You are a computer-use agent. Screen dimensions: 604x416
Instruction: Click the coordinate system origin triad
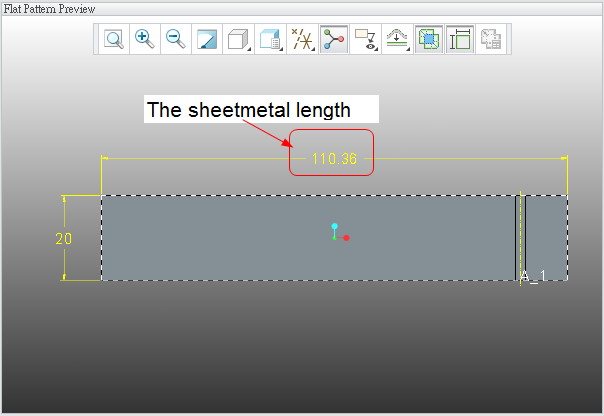339,232
